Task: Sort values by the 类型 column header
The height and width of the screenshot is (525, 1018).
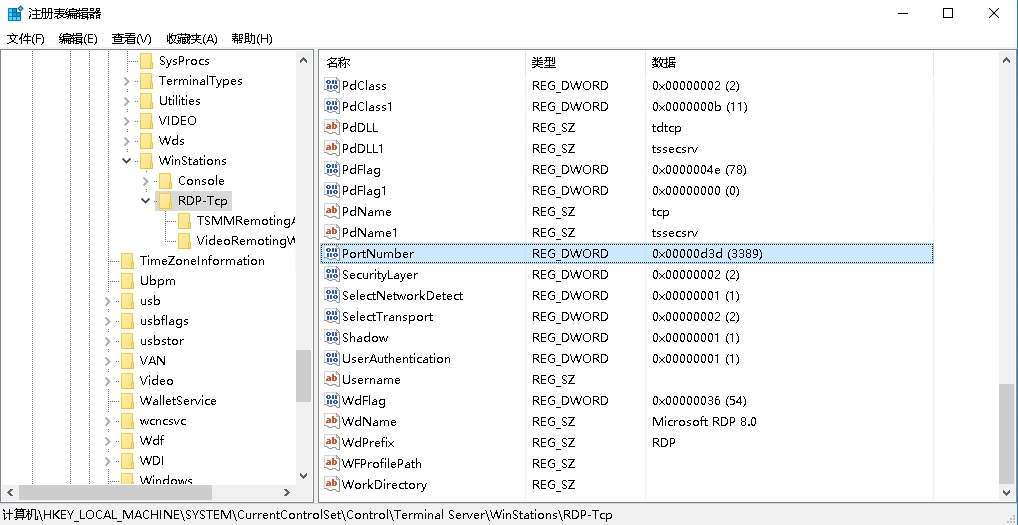Action: pos(585,63)
